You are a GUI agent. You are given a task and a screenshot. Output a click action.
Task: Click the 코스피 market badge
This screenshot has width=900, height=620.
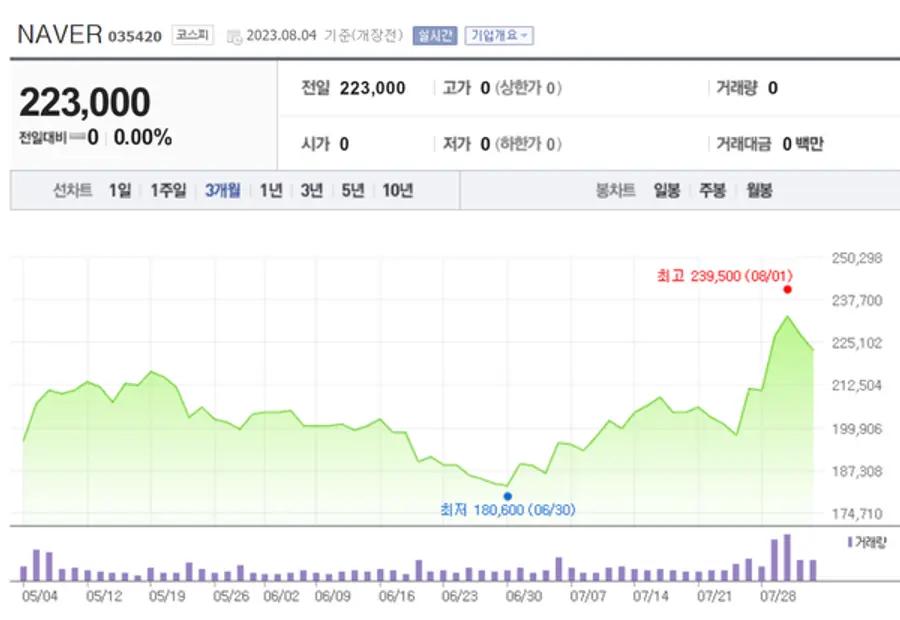[191, 35]
